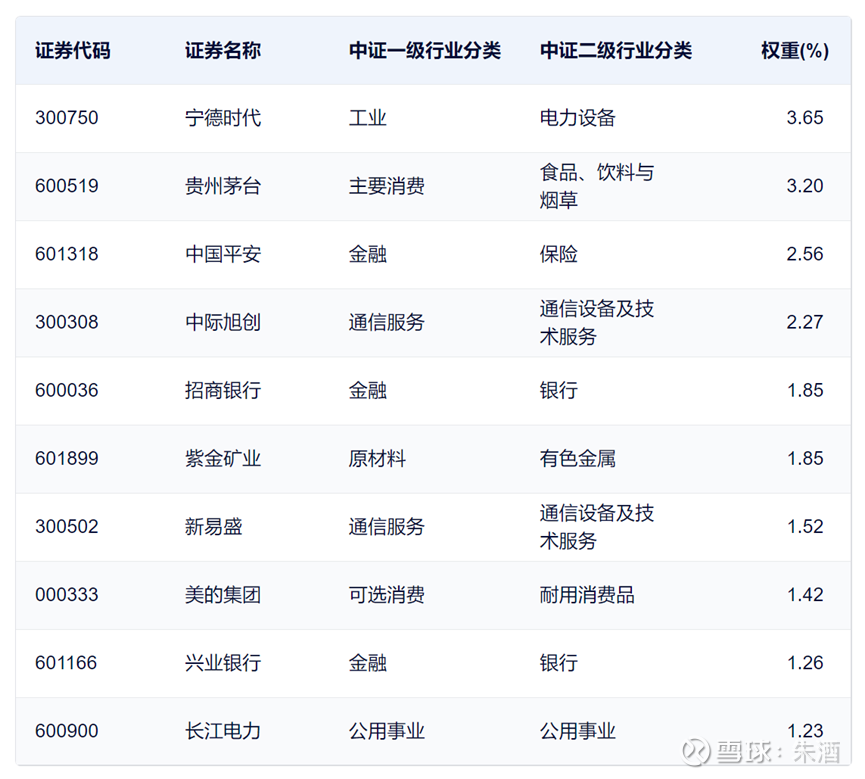Image resolution: width=865 pixels, height=779 pixels.
Task: Click 保险 industry cell
Action: click(559, 254)
